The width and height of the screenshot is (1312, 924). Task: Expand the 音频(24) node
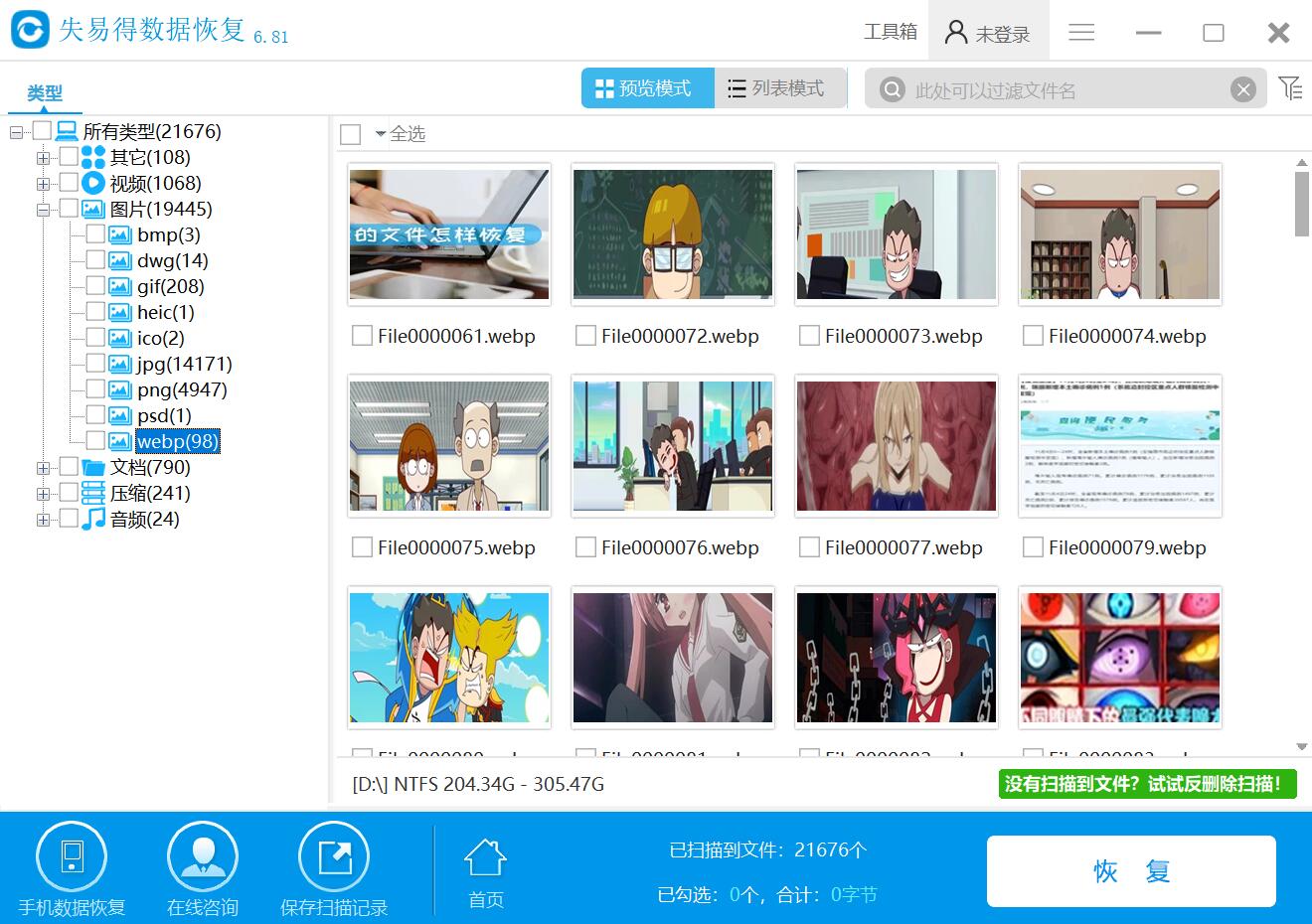[x=43, y=520]
